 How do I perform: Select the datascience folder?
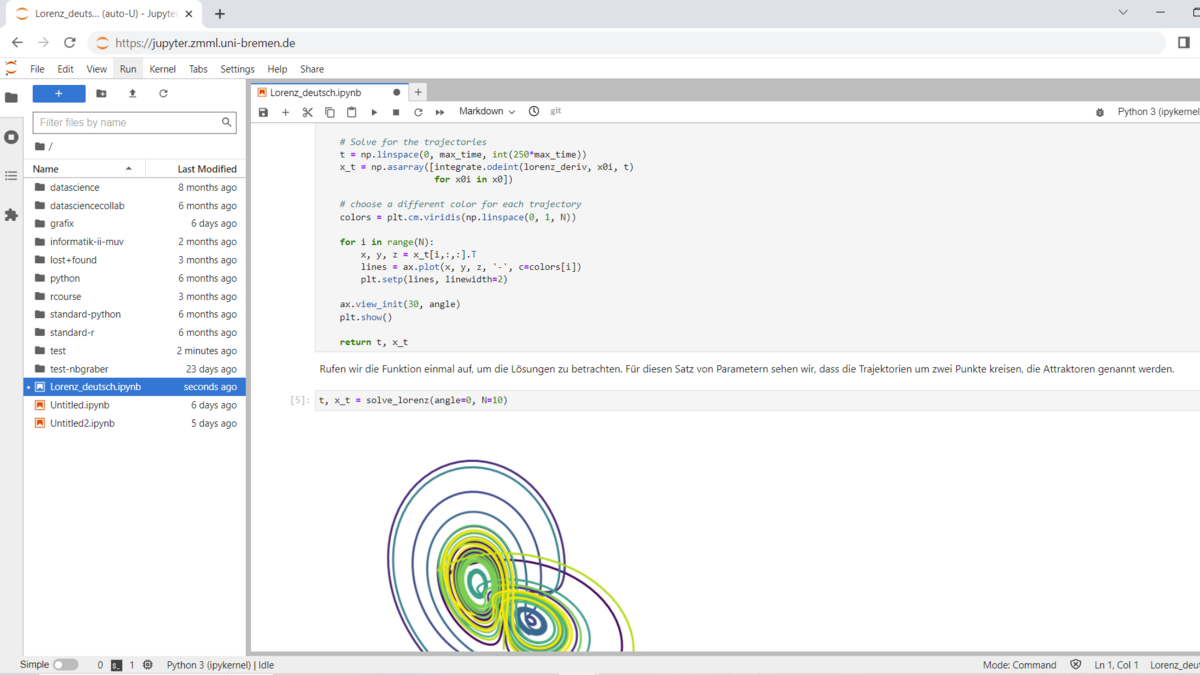pos(135,187)
